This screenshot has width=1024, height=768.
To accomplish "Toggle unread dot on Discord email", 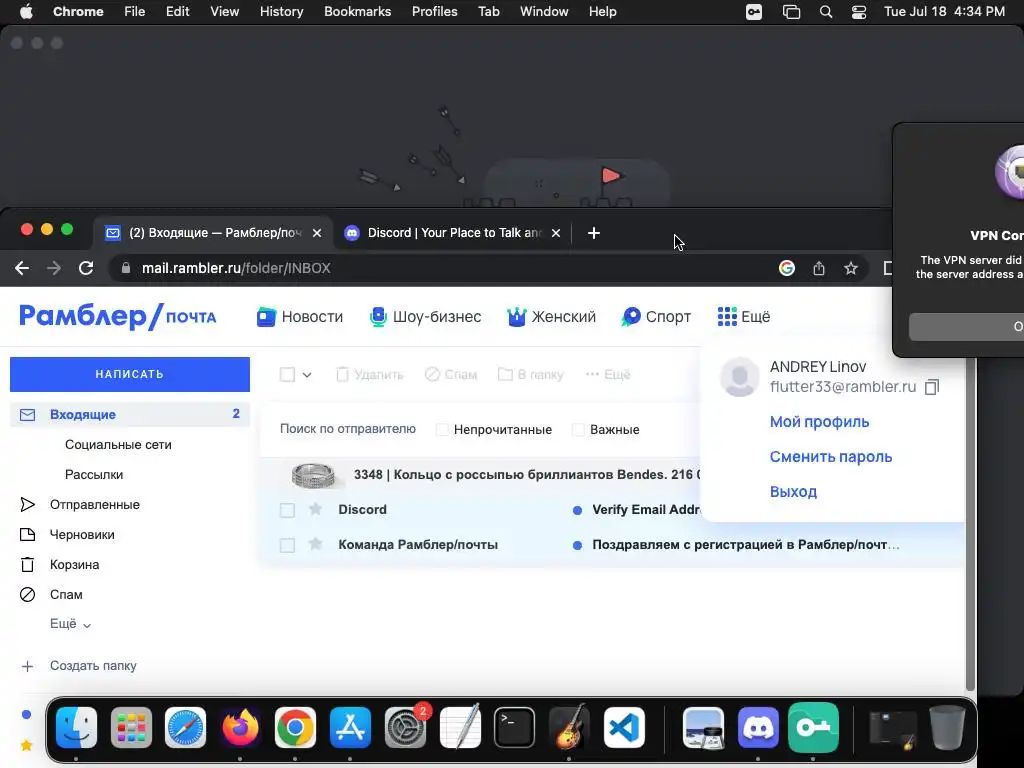I will point(577,510).
